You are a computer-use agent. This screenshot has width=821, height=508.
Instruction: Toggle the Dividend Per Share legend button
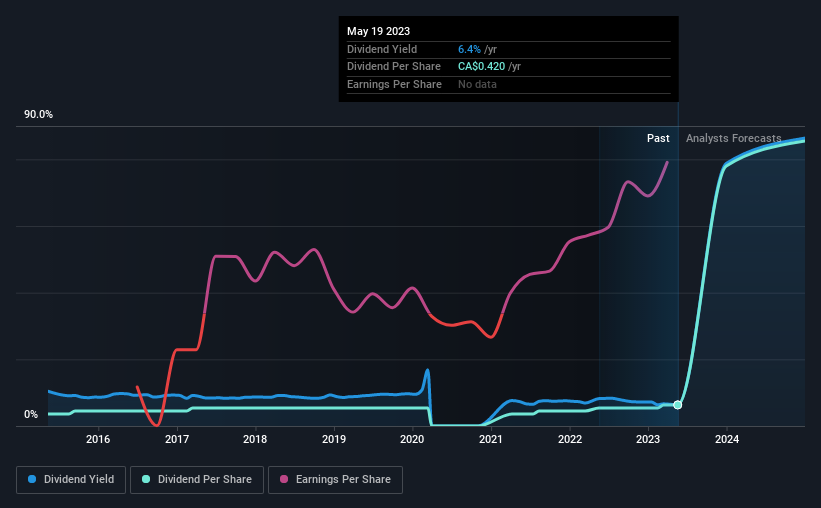point(197,480)
